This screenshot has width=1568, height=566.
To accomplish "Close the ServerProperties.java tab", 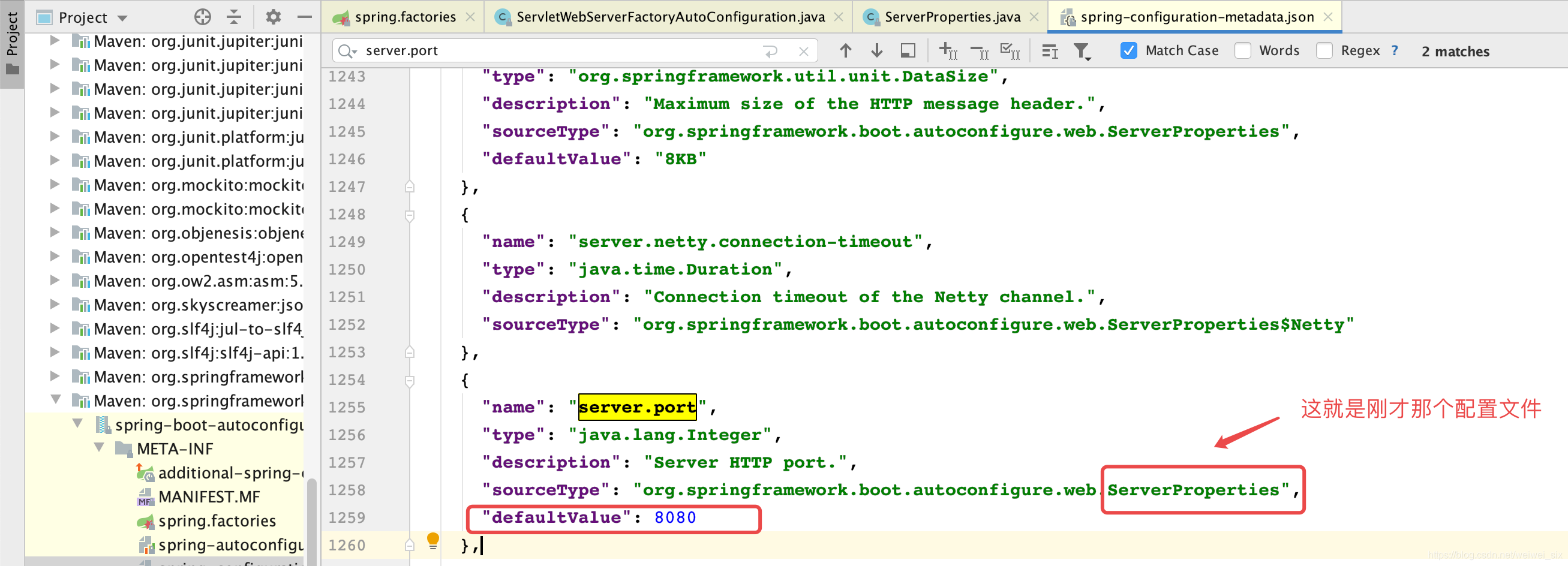I will click(1034, 17).
